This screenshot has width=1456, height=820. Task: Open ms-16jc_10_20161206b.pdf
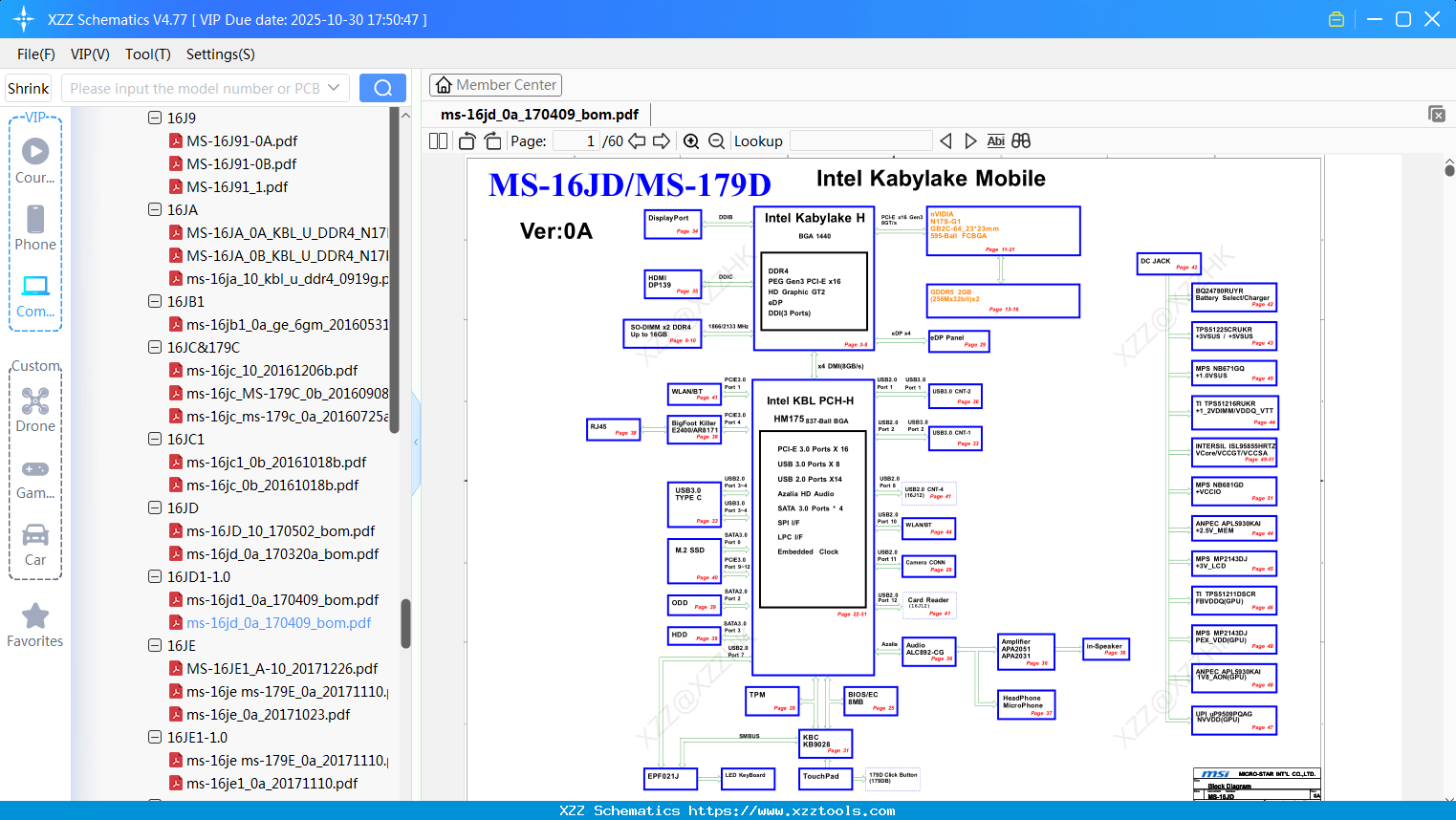tap(272, 370)
